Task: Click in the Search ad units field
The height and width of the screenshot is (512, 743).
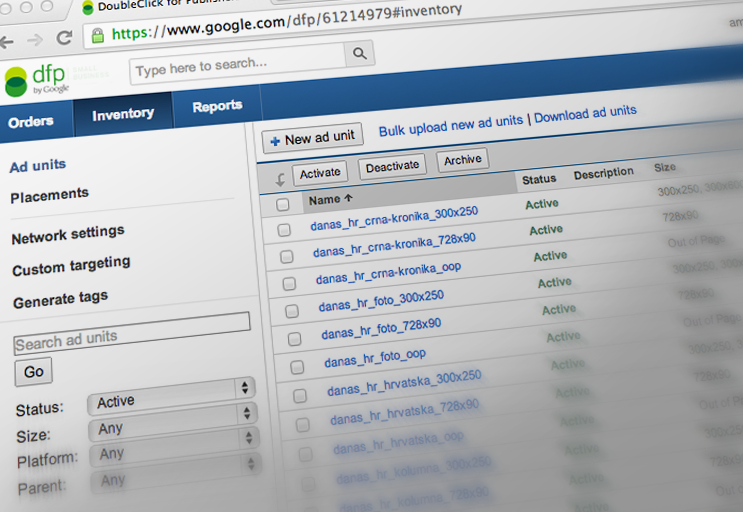Action: click(131, 334)
